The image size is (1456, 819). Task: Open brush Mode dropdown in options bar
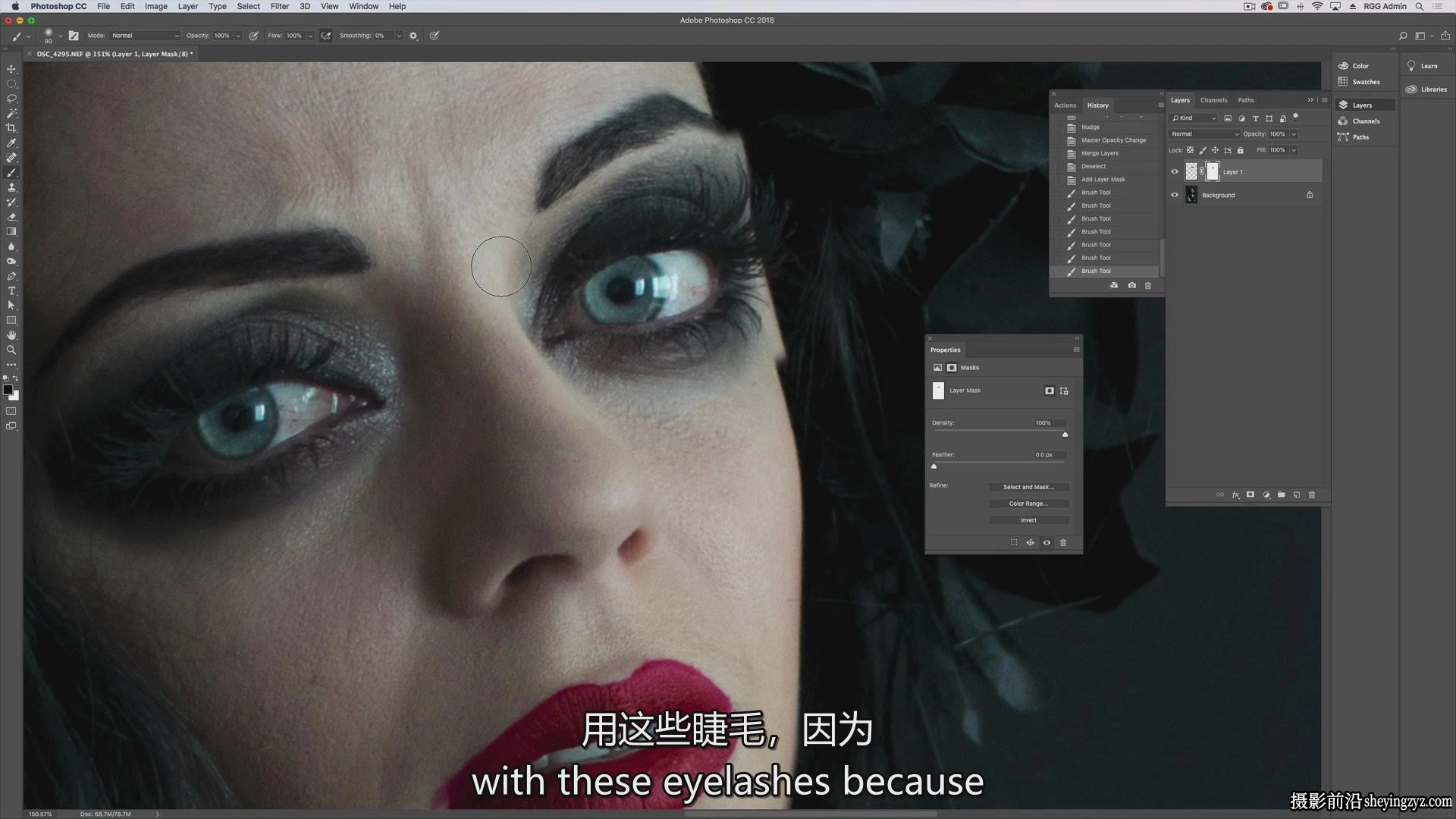click(145, 36)
